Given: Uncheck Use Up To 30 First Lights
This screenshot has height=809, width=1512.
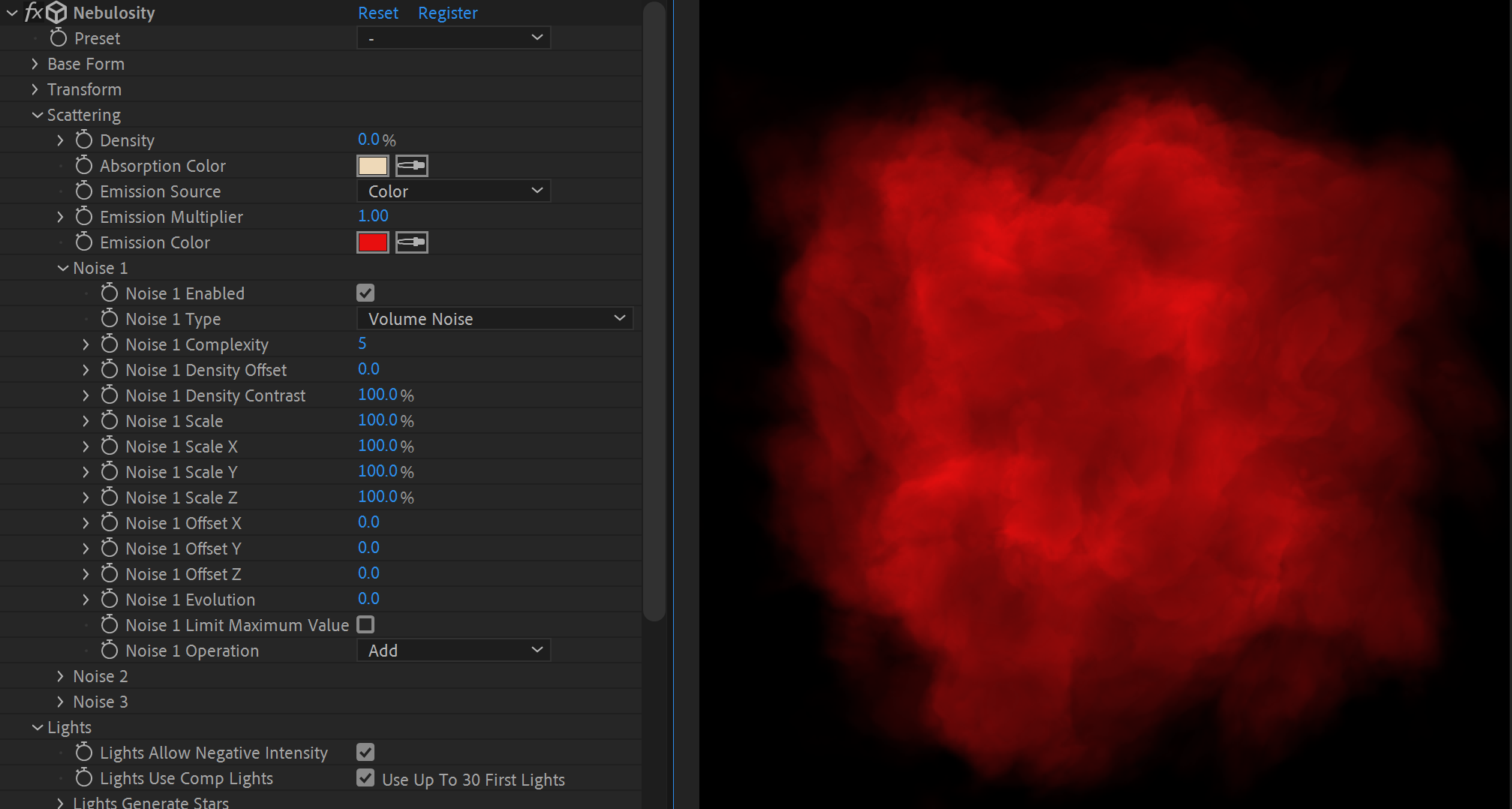Looking at the screenshot, I should click(365, 777).
